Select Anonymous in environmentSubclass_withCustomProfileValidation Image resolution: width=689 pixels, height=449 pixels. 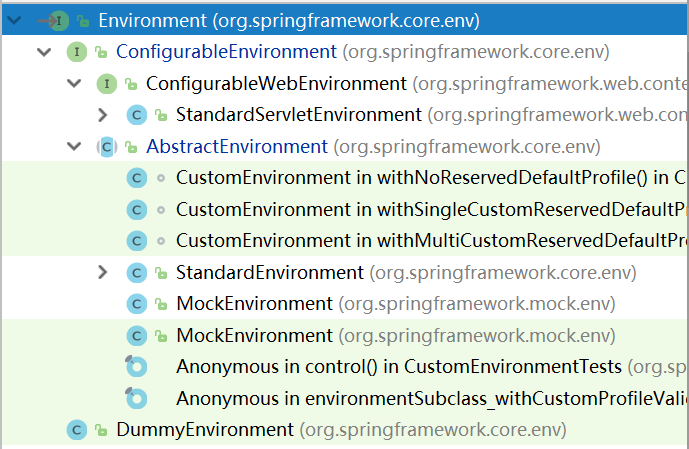point(344,398)
